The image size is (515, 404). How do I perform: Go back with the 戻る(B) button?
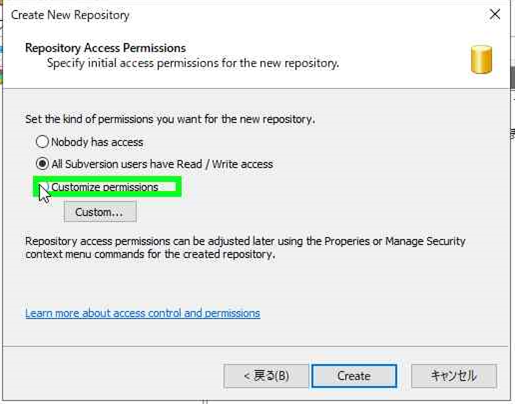click(x=266, y=376)
